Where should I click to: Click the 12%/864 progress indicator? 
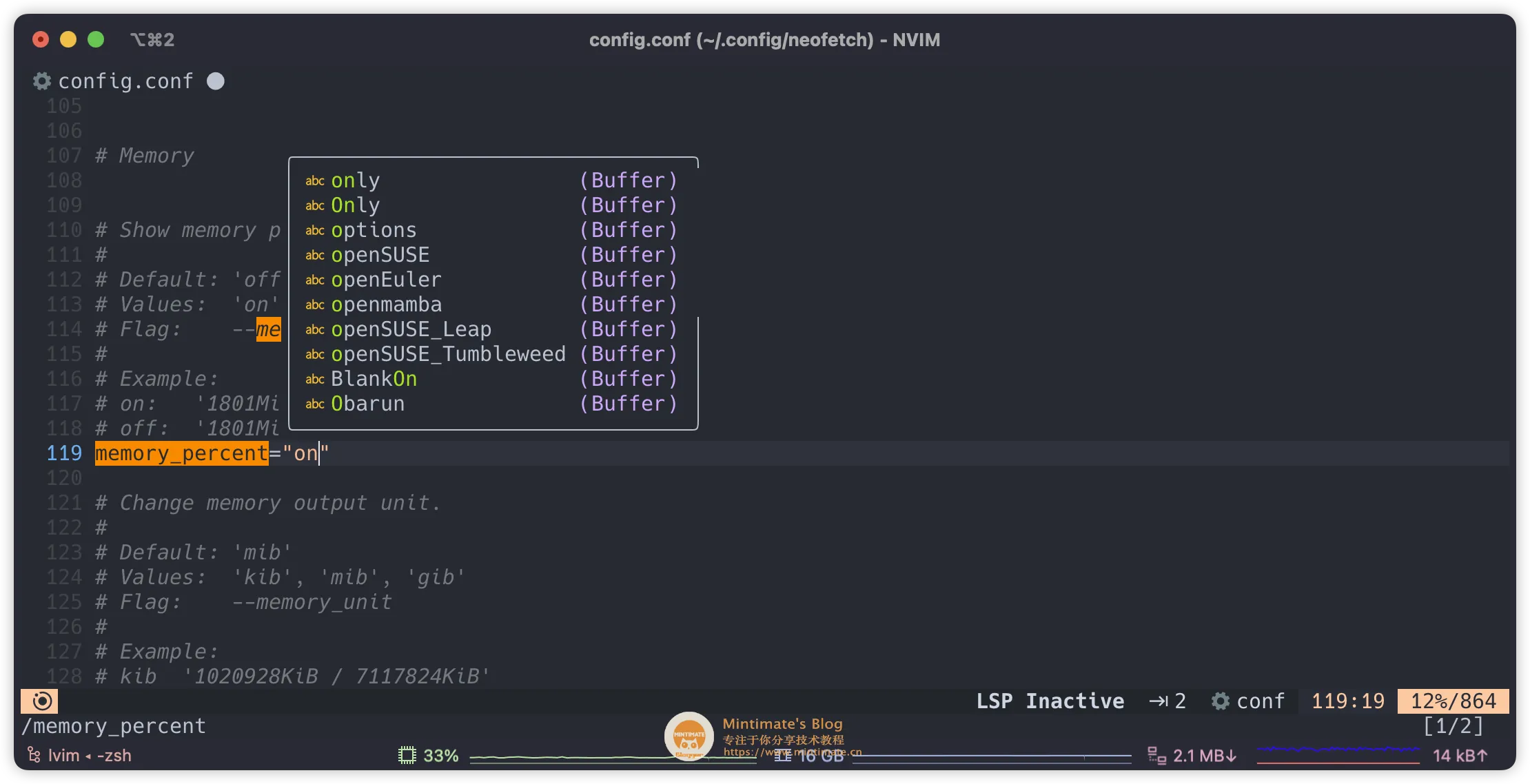[1453, 701]
